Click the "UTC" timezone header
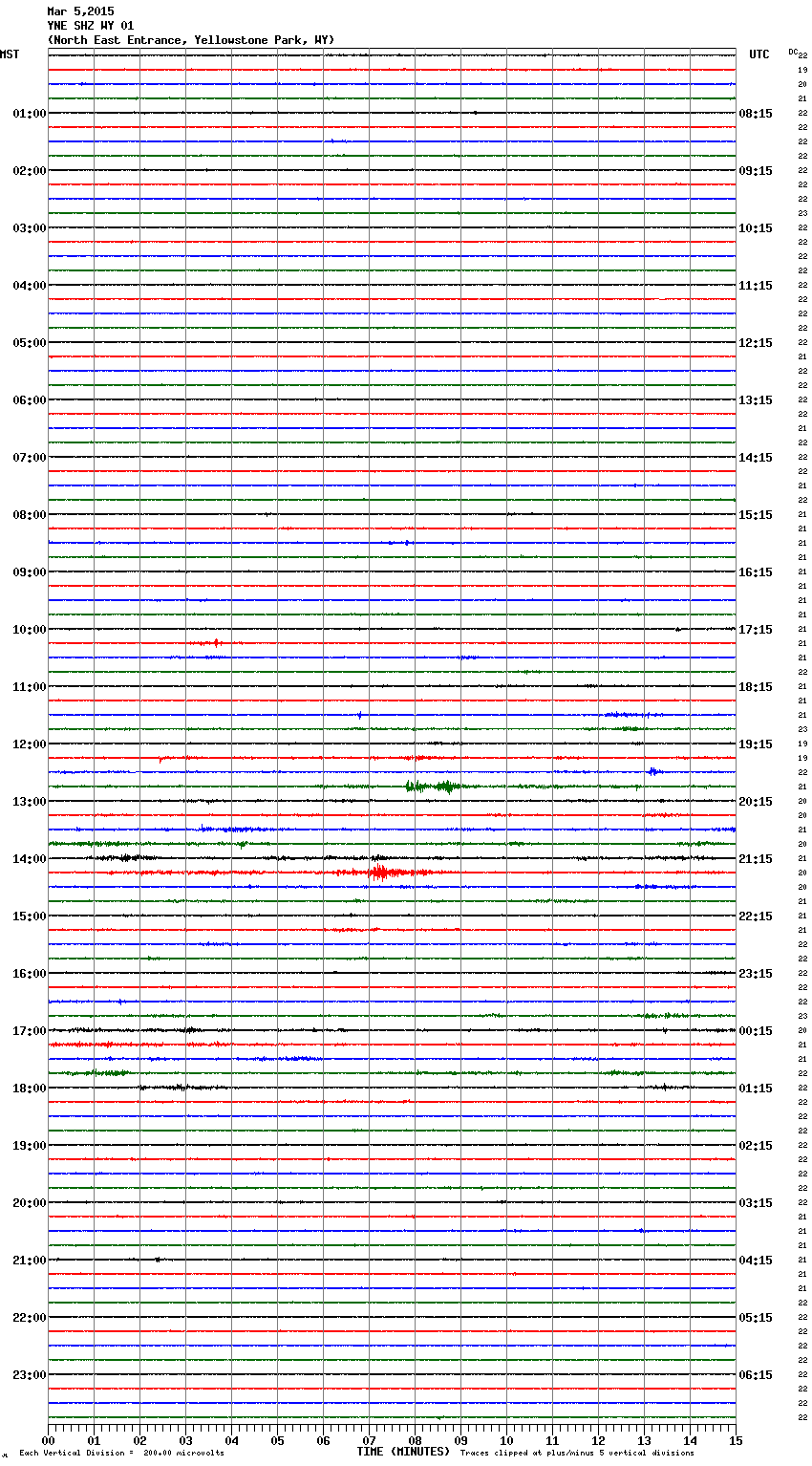 coord(759,54)
